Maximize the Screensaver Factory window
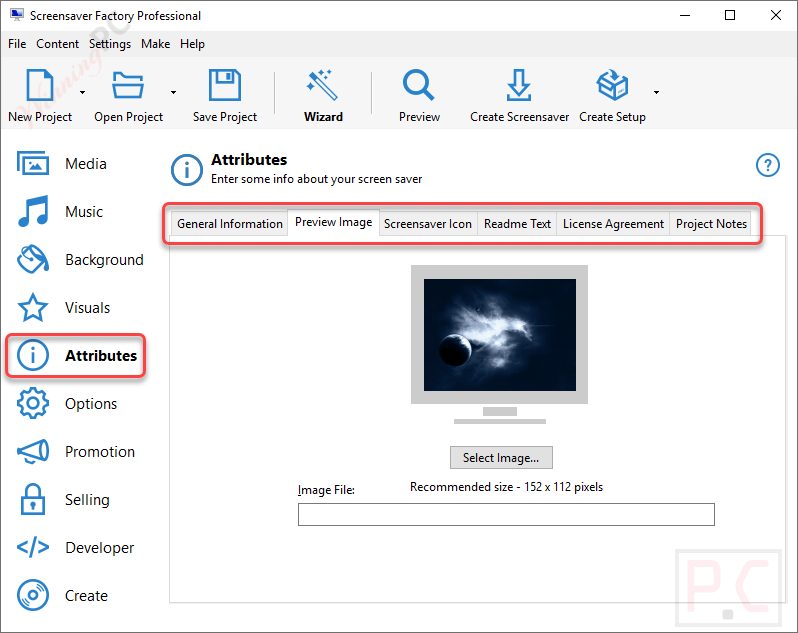This screenshot has height=633, width=798. pyautogui.click(x=730, y=15)
